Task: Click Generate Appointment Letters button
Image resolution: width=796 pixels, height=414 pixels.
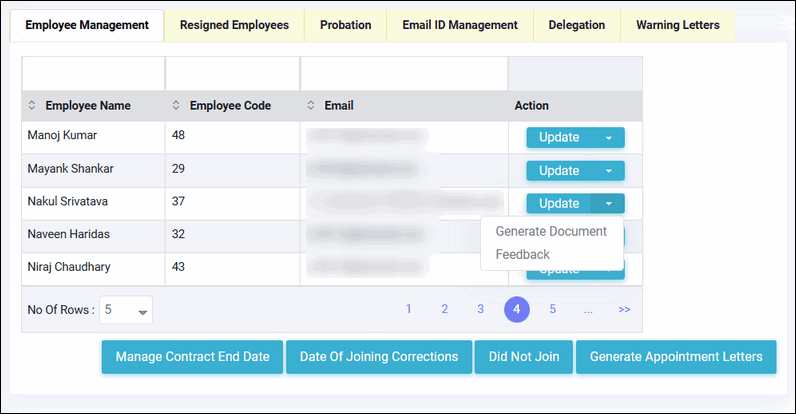Action: coord(676,357)
